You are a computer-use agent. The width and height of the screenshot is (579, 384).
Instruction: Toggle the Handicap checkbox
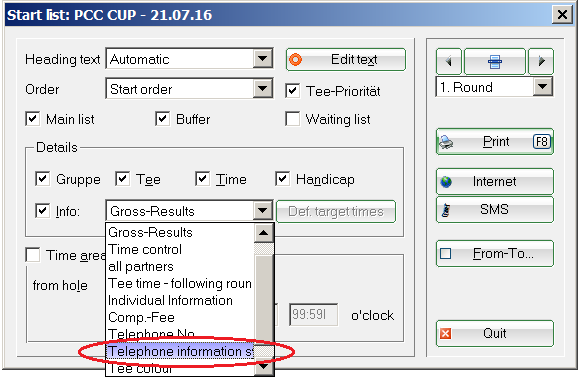pyautogui.click(x=282, y=179)
